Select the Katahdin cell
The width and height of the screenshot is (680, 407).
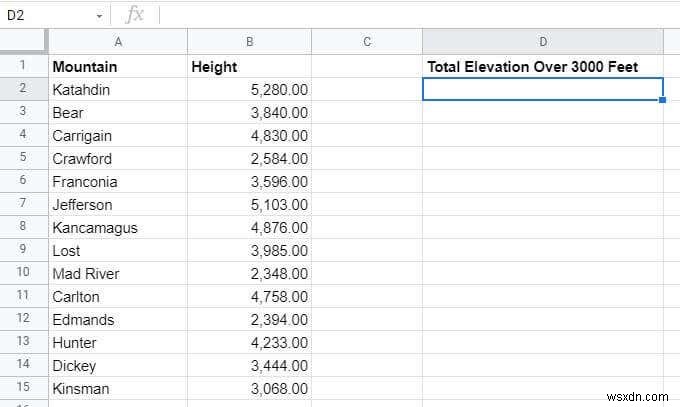tap(118, 90)
